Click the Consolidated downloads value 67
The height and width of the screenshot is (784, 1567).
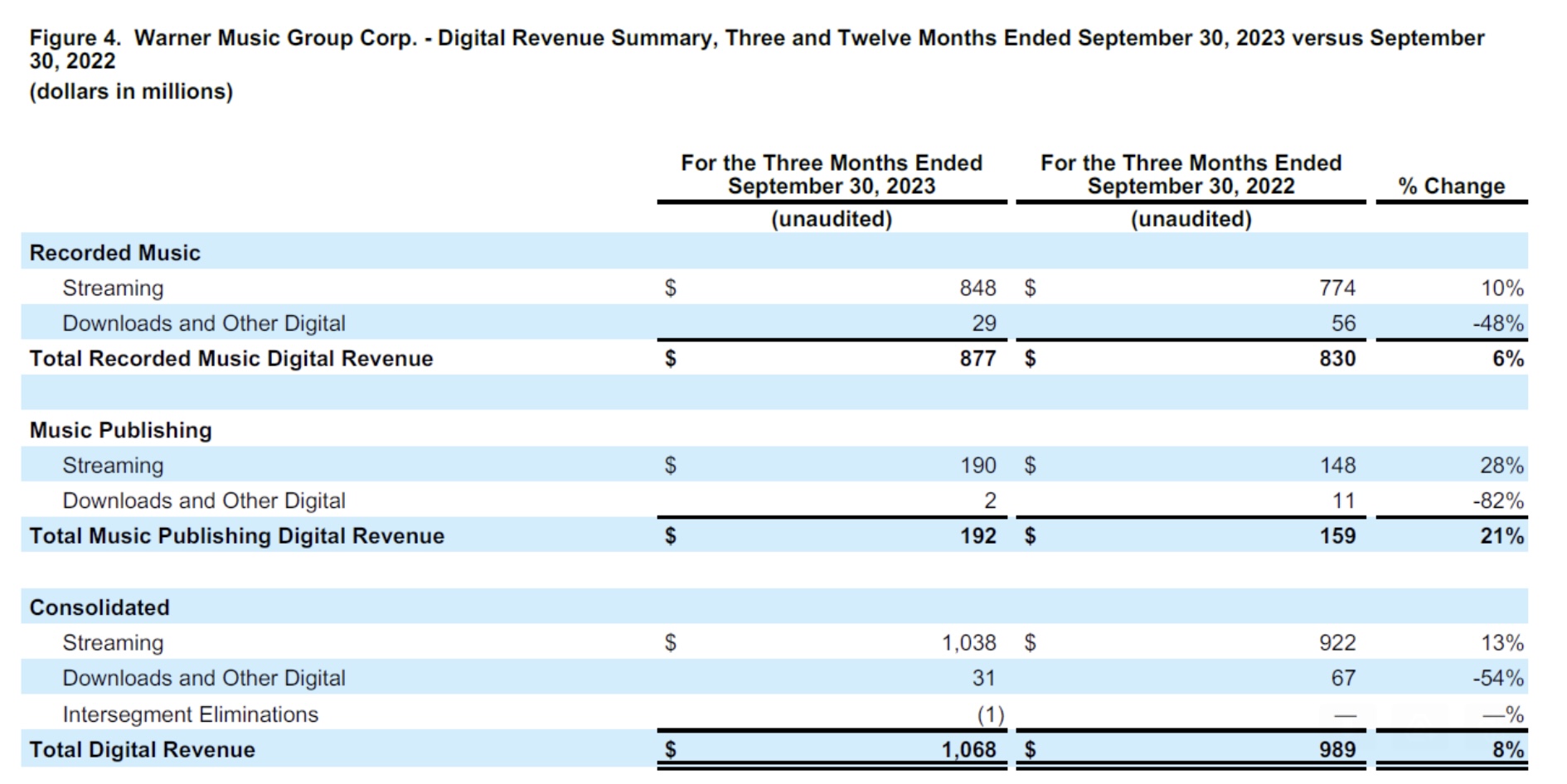pyautogui.click(x=1344, y=678)
